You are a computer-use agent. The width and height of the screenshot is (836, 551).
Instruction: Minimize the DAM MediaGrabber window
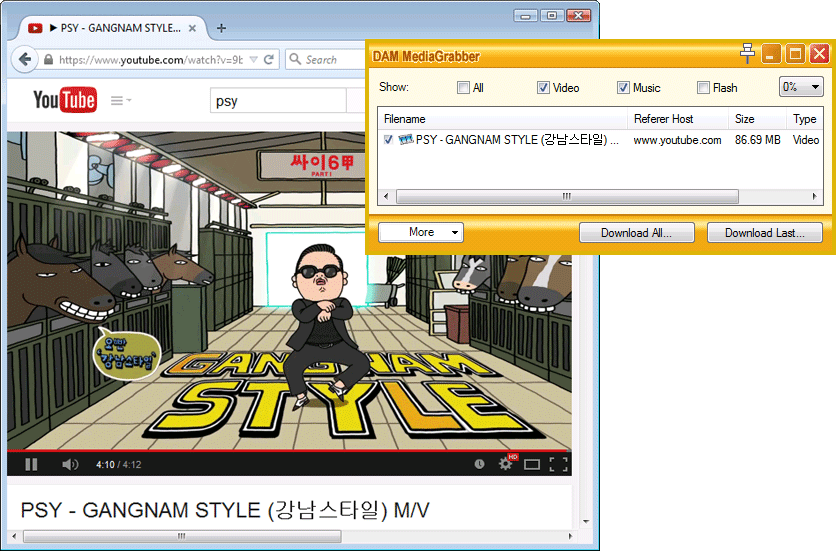[771, 54]
